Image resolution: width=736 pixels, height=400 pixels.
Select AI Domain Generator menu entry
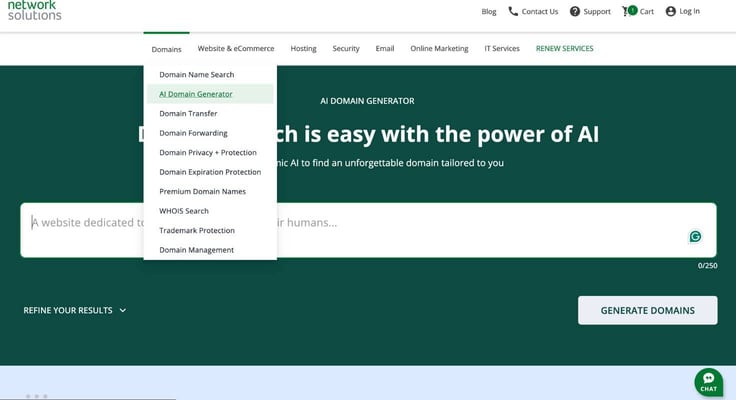pos(210,94)
